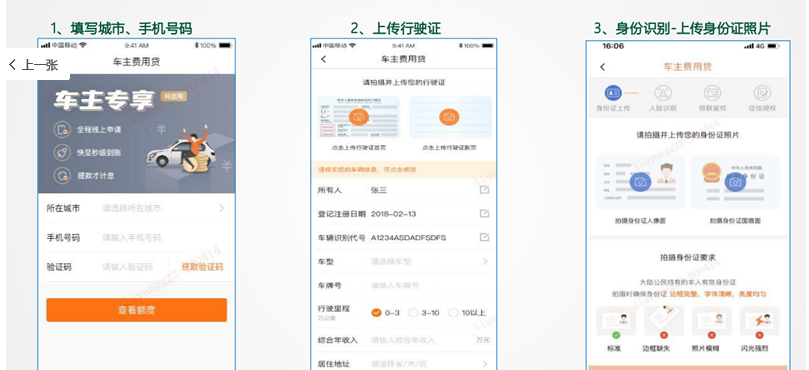The height and width of the screenshot is (370, 809).
Task: Tap the 边框缺失 example thumbnail
Action: [x=664, y=320]
